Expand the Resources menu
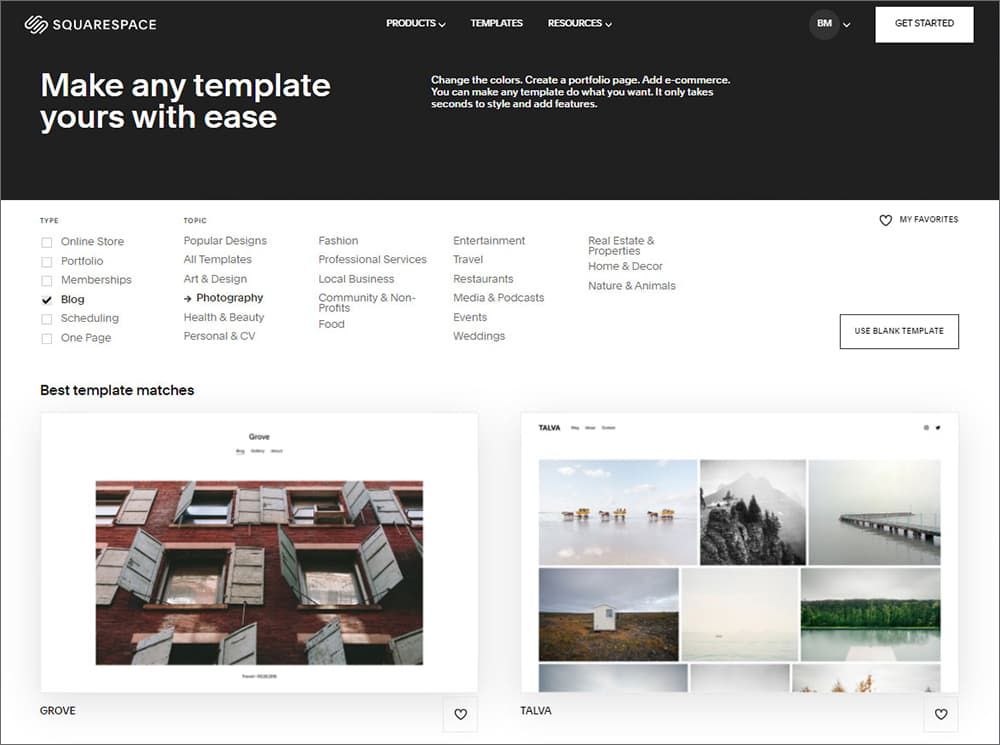The image size is (1000, 745). click(x=580, y=23)
